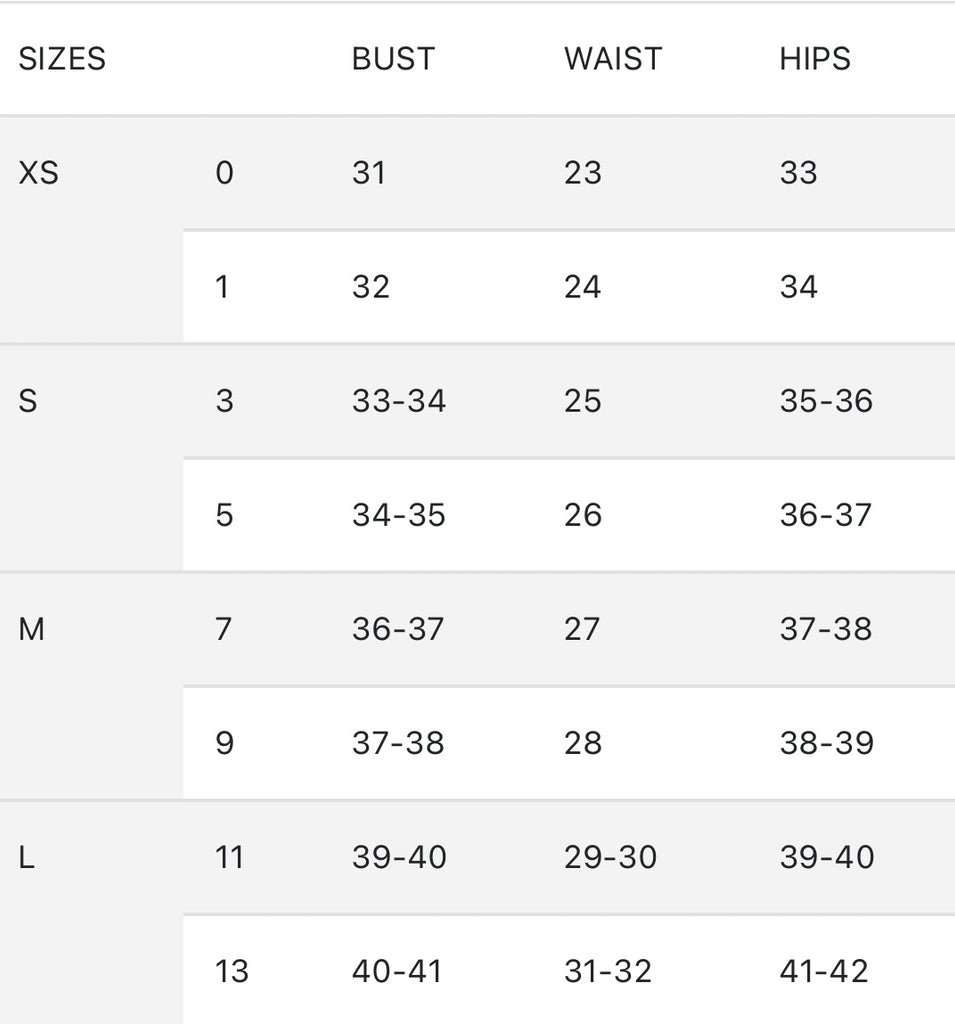955x1024 pixels.
Task: Click hips value 35-36
Action: (x=826, y=401)
